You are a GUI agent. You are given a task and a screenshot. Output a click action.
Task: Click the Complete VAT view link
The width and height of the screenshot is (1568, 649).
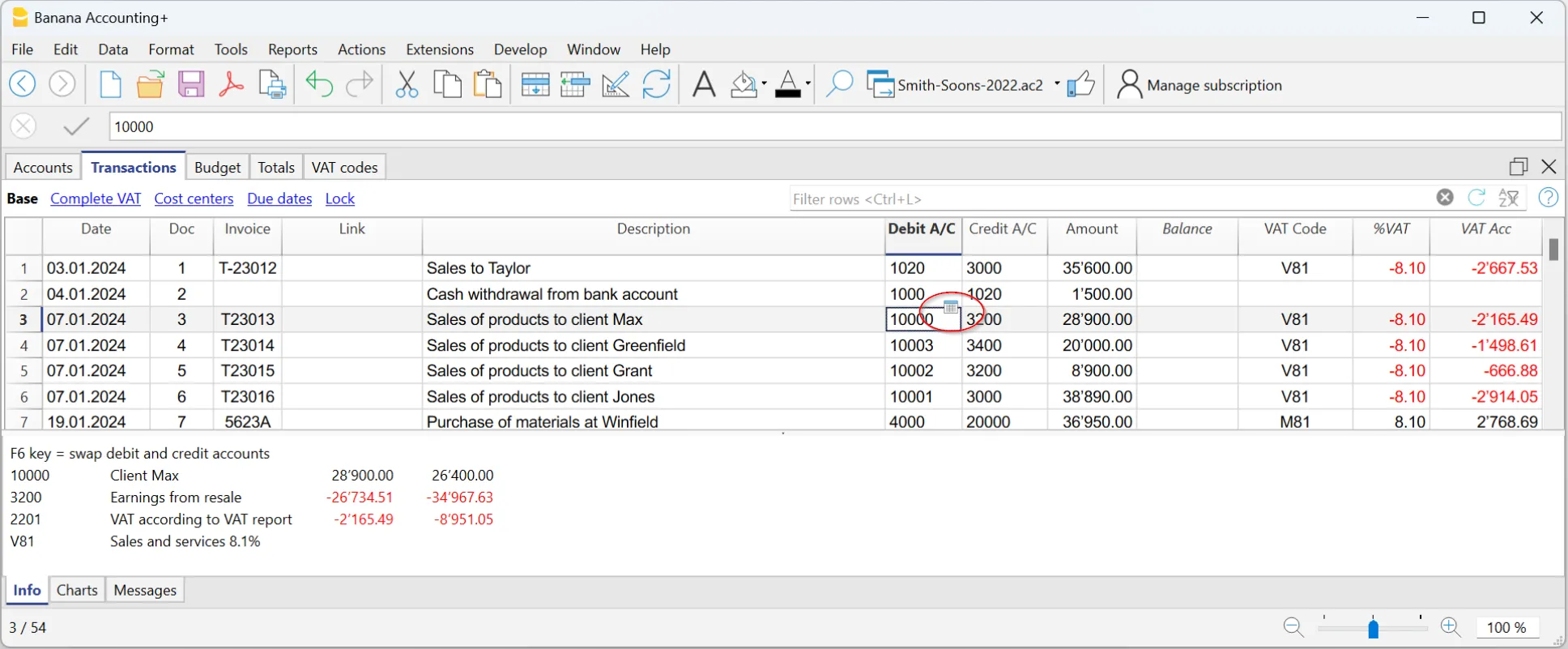point(96,199)
